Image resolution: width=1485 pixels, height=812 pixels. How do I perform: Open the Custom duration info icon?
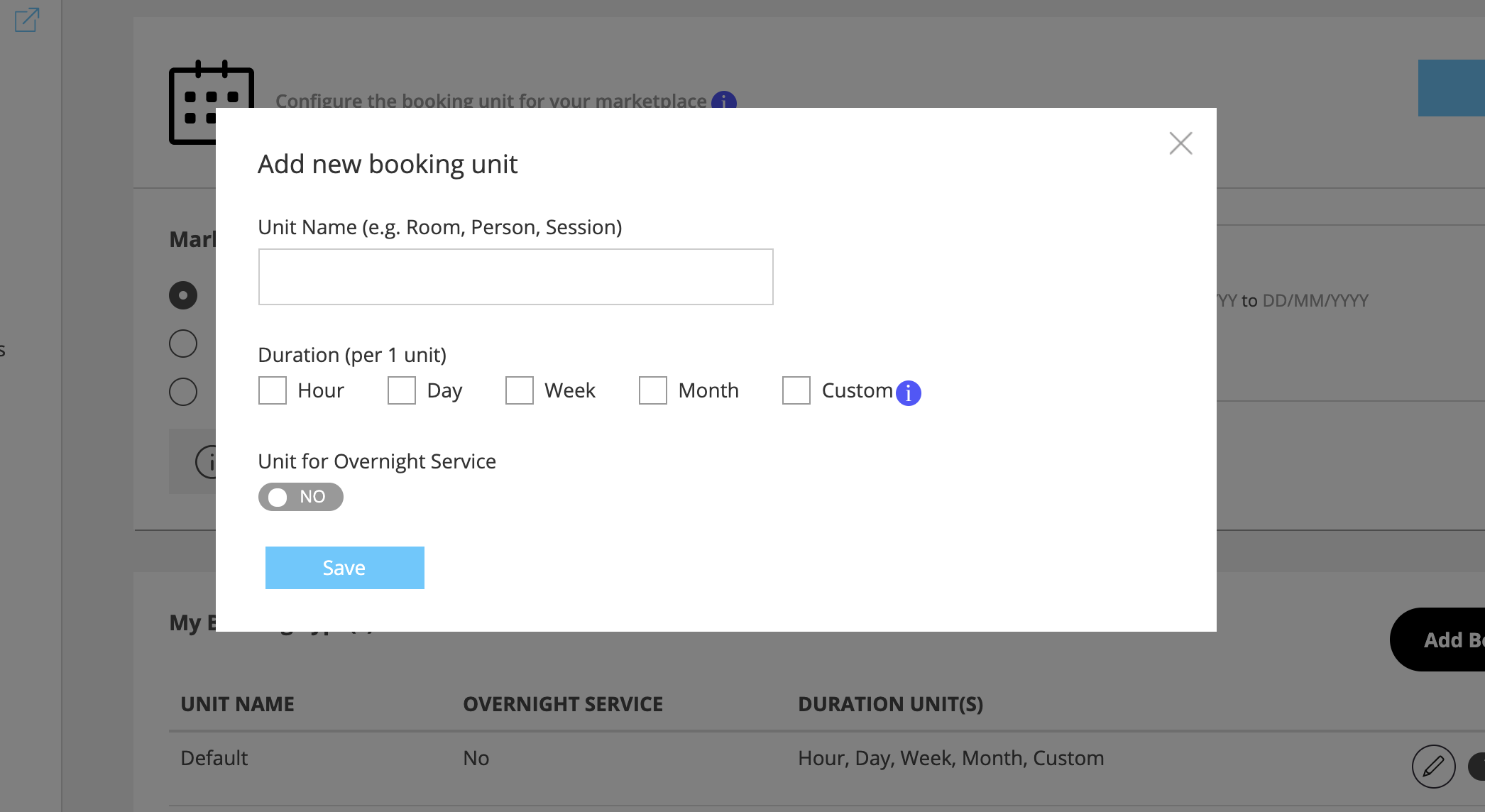[x=909, y=393]
